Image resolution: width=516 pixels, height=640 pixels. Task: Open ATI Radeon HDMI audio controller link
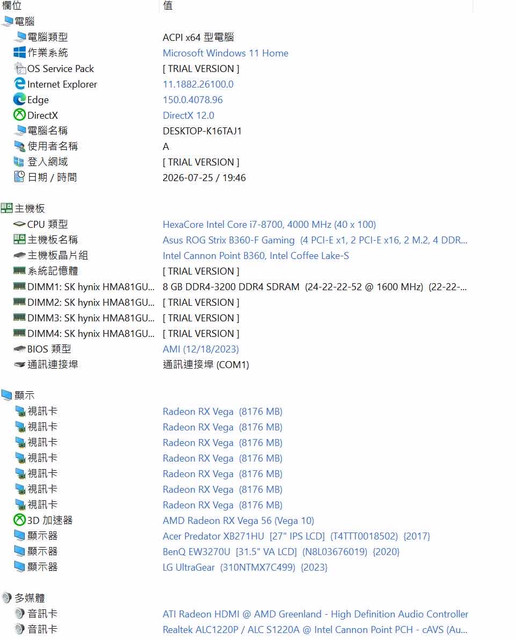pyautogui.click(x=315, y=614)
